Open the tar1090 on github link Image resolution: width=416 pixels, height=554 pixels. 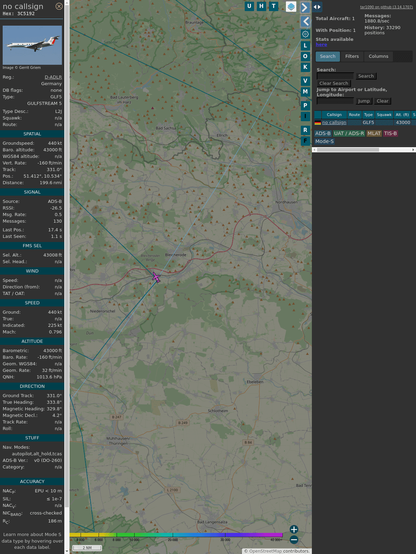point(386,7)
